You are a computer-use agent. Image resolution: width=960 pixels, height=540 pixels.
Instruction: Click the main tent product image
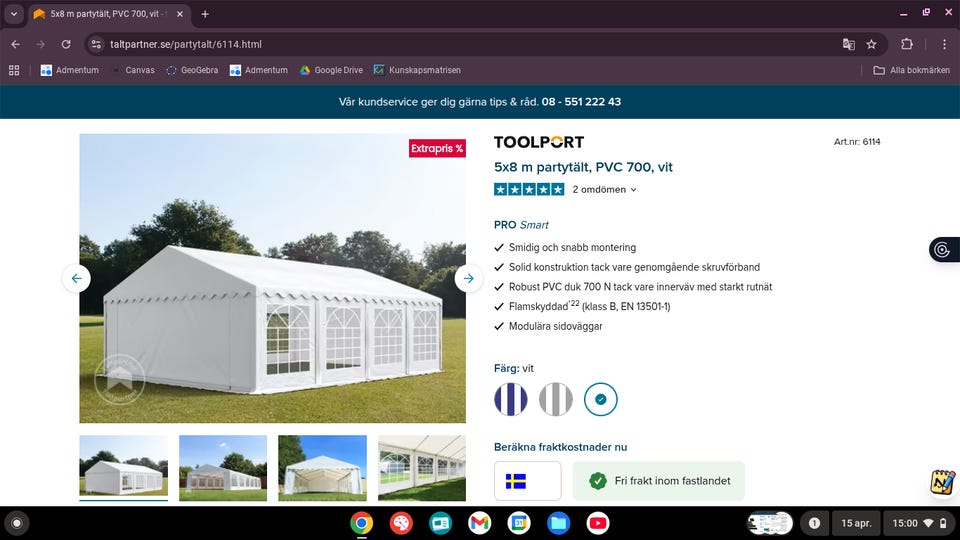pyautogui.click(x=272, y=279)
